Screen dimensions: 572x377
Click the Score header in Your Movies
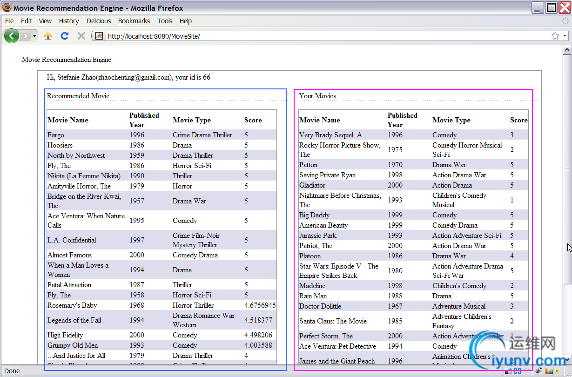click(x=518, y=120)
